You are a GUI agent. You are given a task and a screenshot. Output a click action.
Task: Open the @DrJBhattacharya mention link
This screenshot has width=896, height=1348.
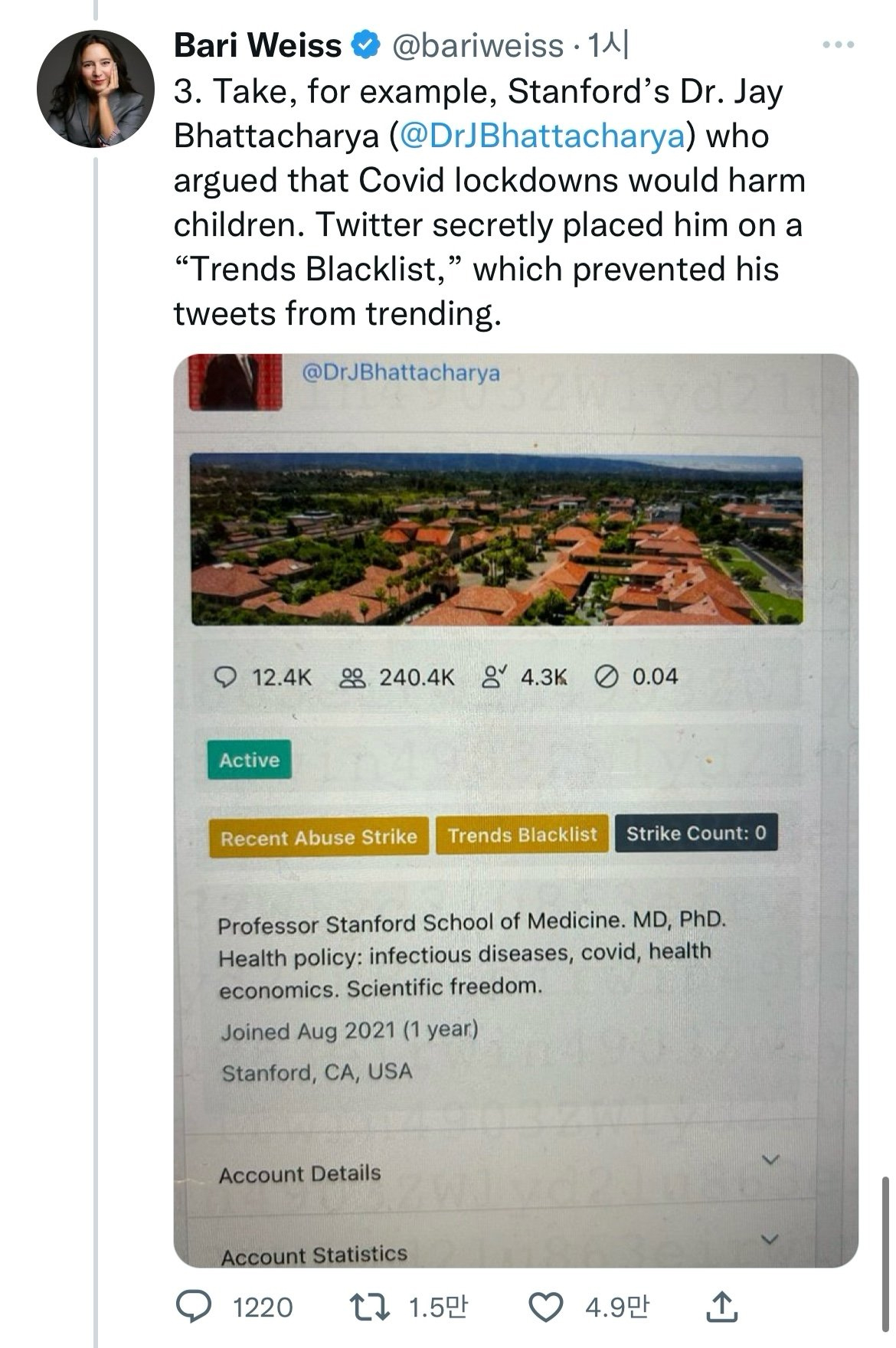click(543, 136)
